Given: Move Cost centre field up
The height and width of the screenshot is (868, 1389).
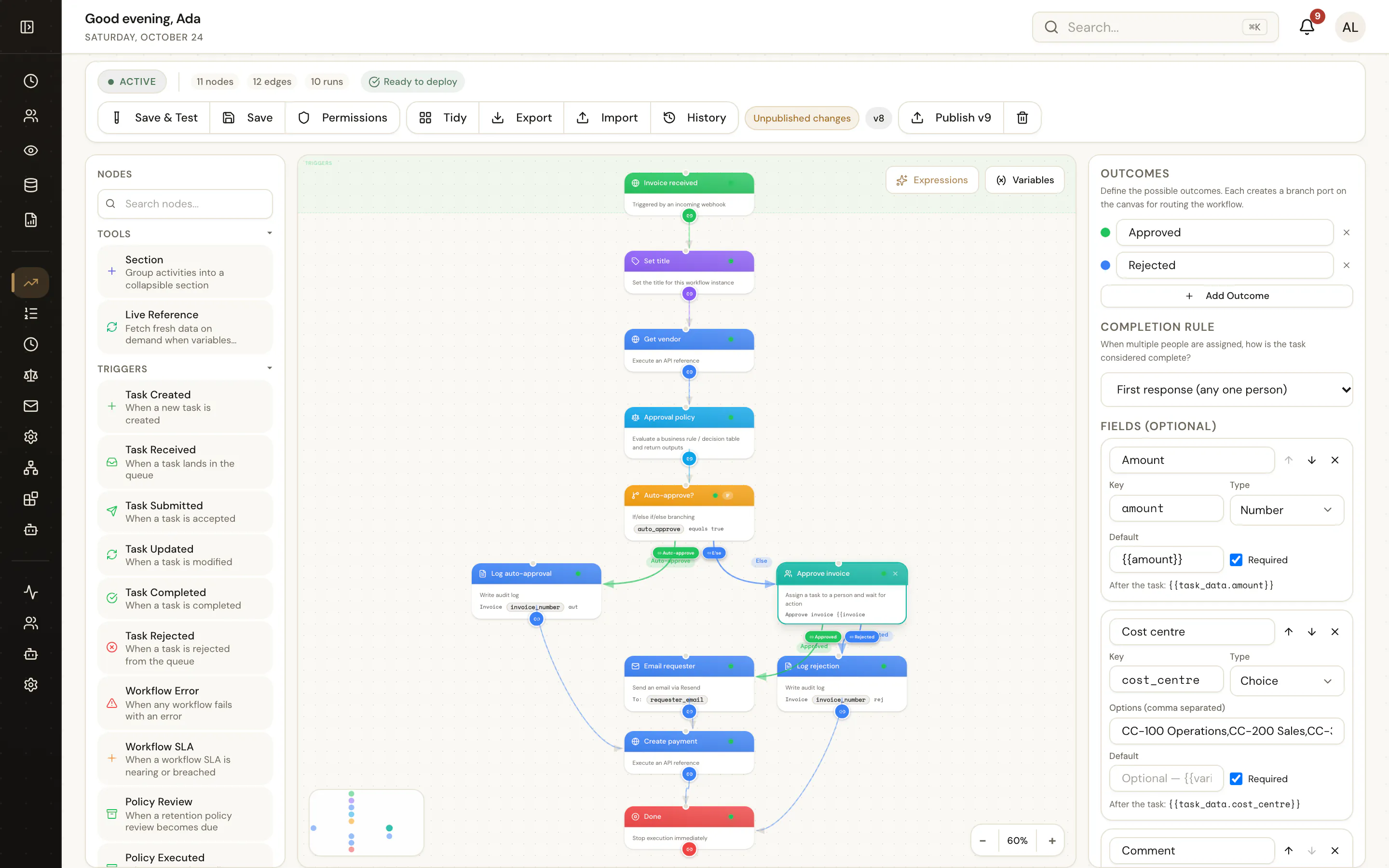Looking at the screenshot, I should coord(1289,632).
